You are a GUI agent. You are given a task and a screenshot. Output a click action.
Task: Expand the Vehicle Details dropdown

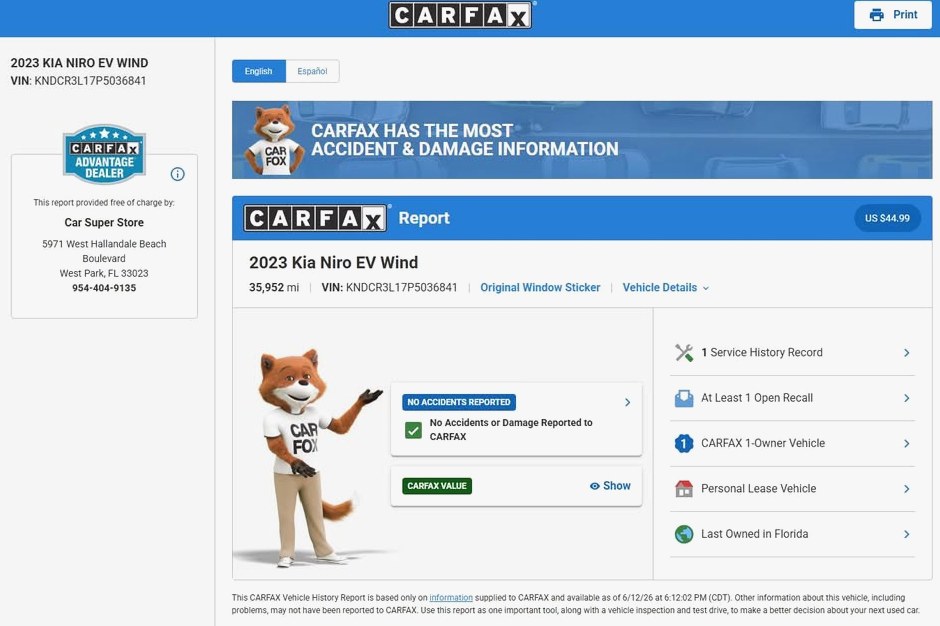(x=665, y=288)
